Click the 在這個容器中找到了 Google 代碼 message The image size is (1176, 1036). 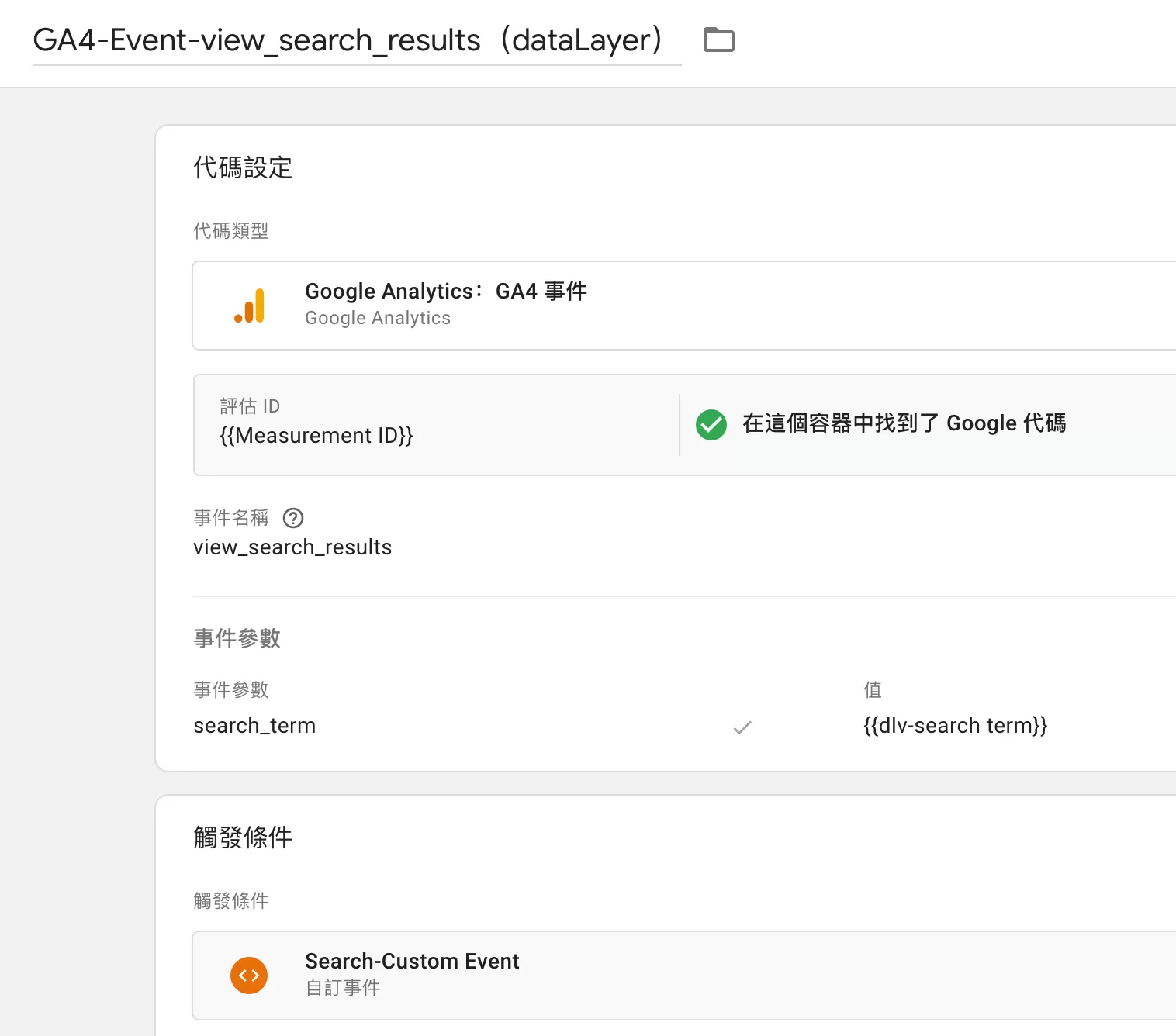coord(904,423)
